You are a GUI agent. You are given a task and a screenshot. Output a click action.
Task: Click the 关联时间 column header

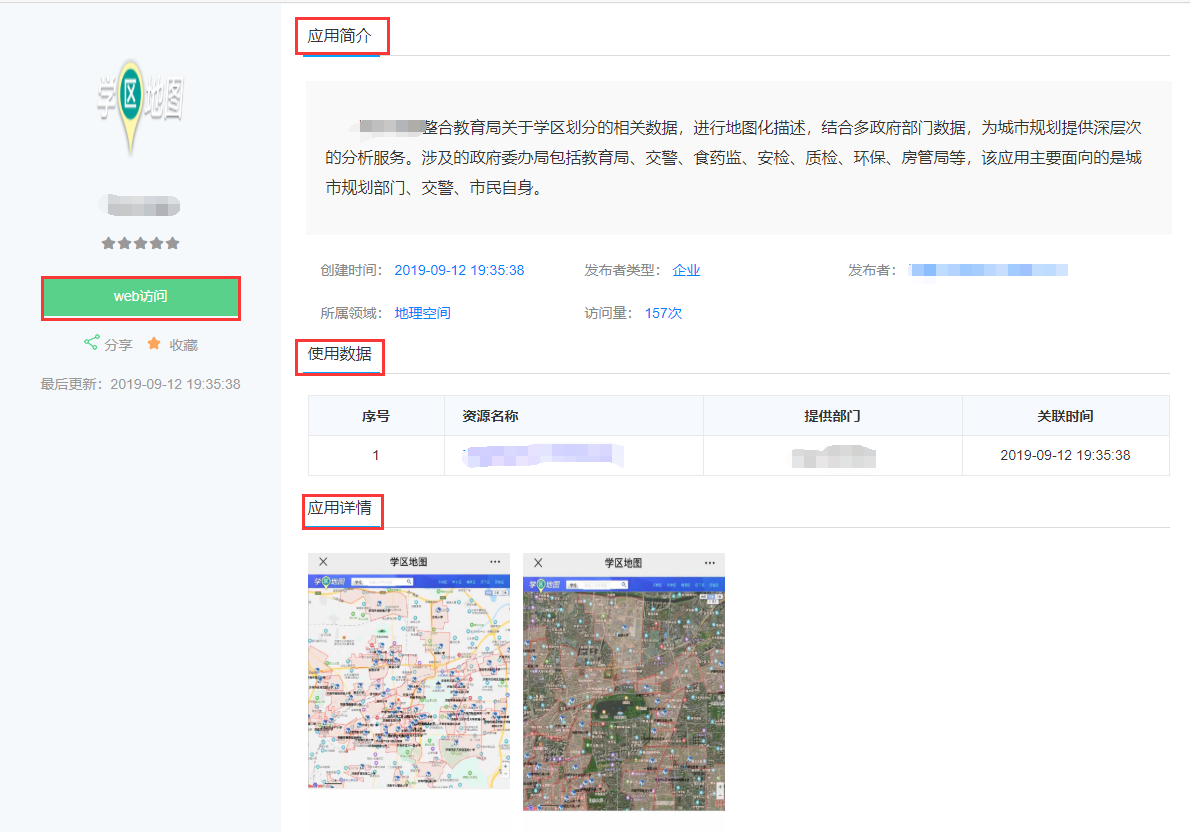[x=1065, y=416]
